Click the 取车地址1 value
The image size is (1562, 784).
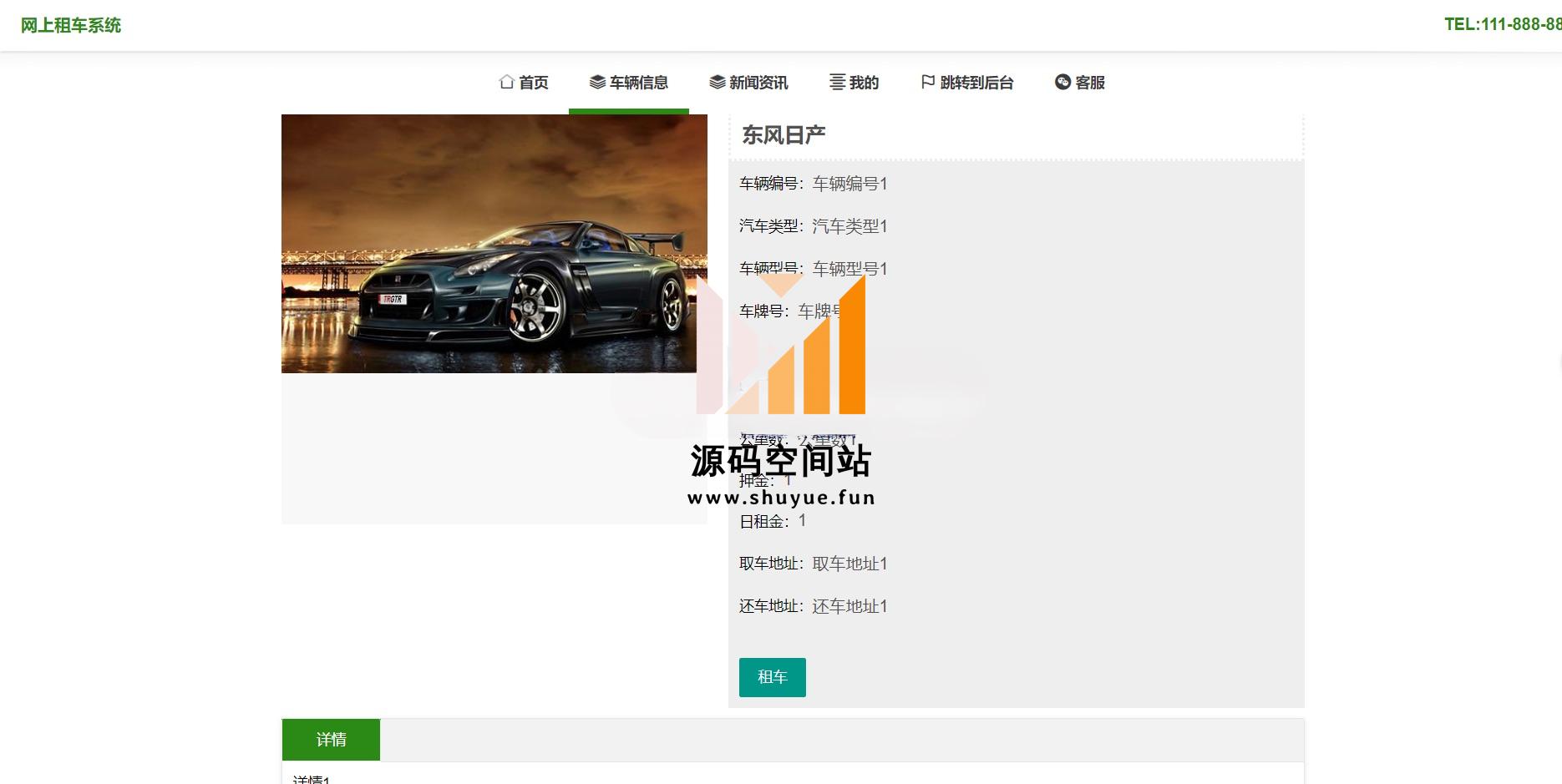[x=849, y=564]
